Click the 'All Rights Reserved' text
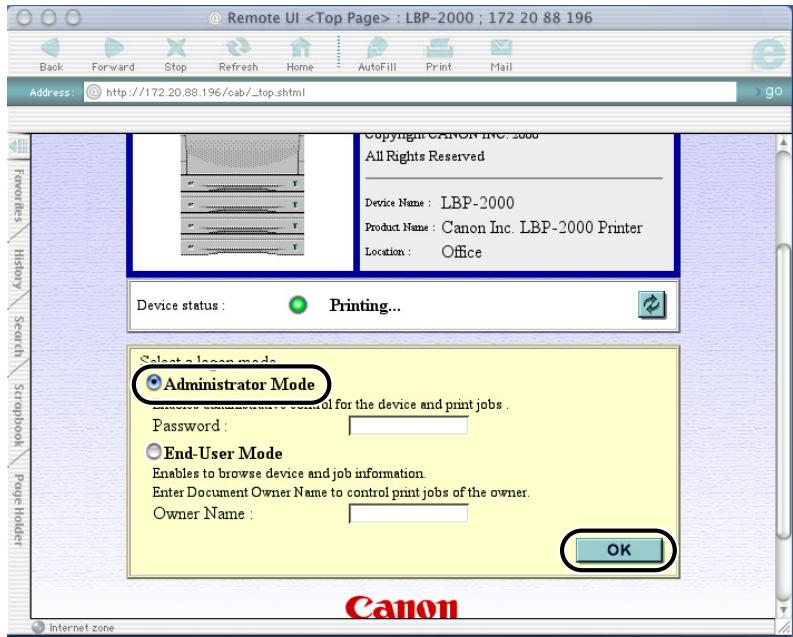Image resolution: width=793 pixels, height=637 pixels. tap(425, 156)
